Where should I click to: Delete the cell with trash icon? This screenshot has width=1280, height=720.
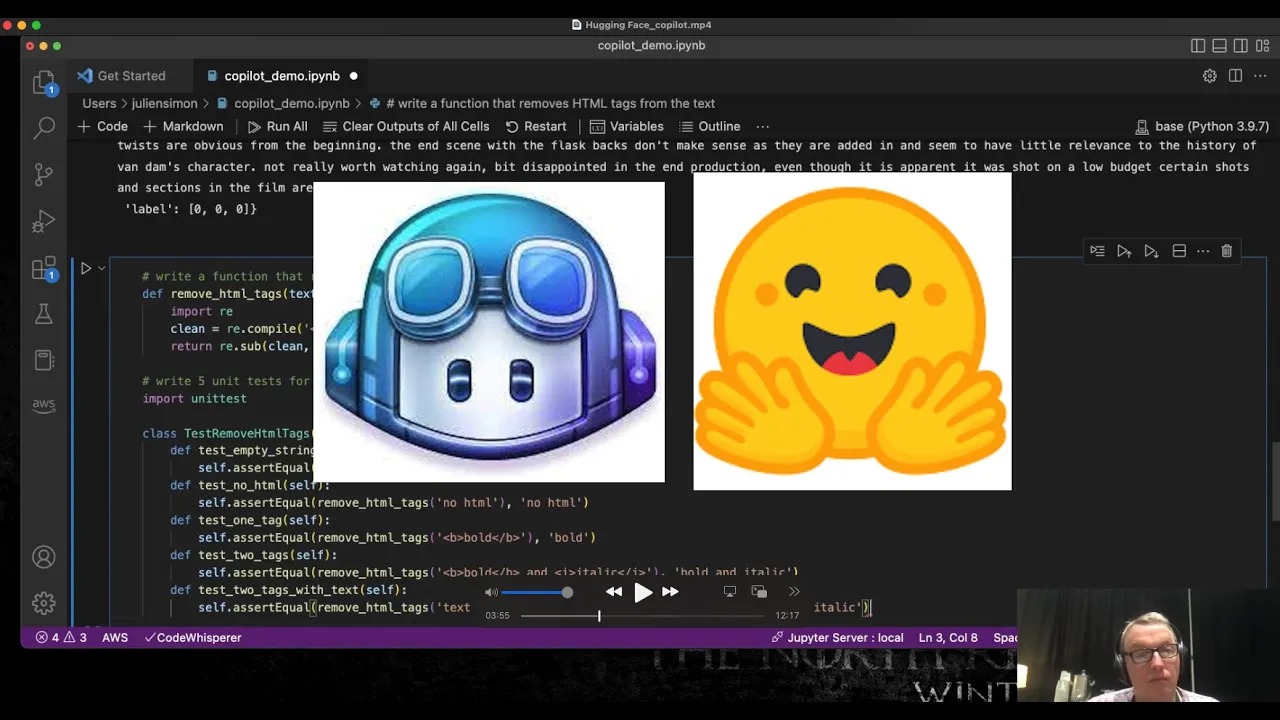(1227, 251)
